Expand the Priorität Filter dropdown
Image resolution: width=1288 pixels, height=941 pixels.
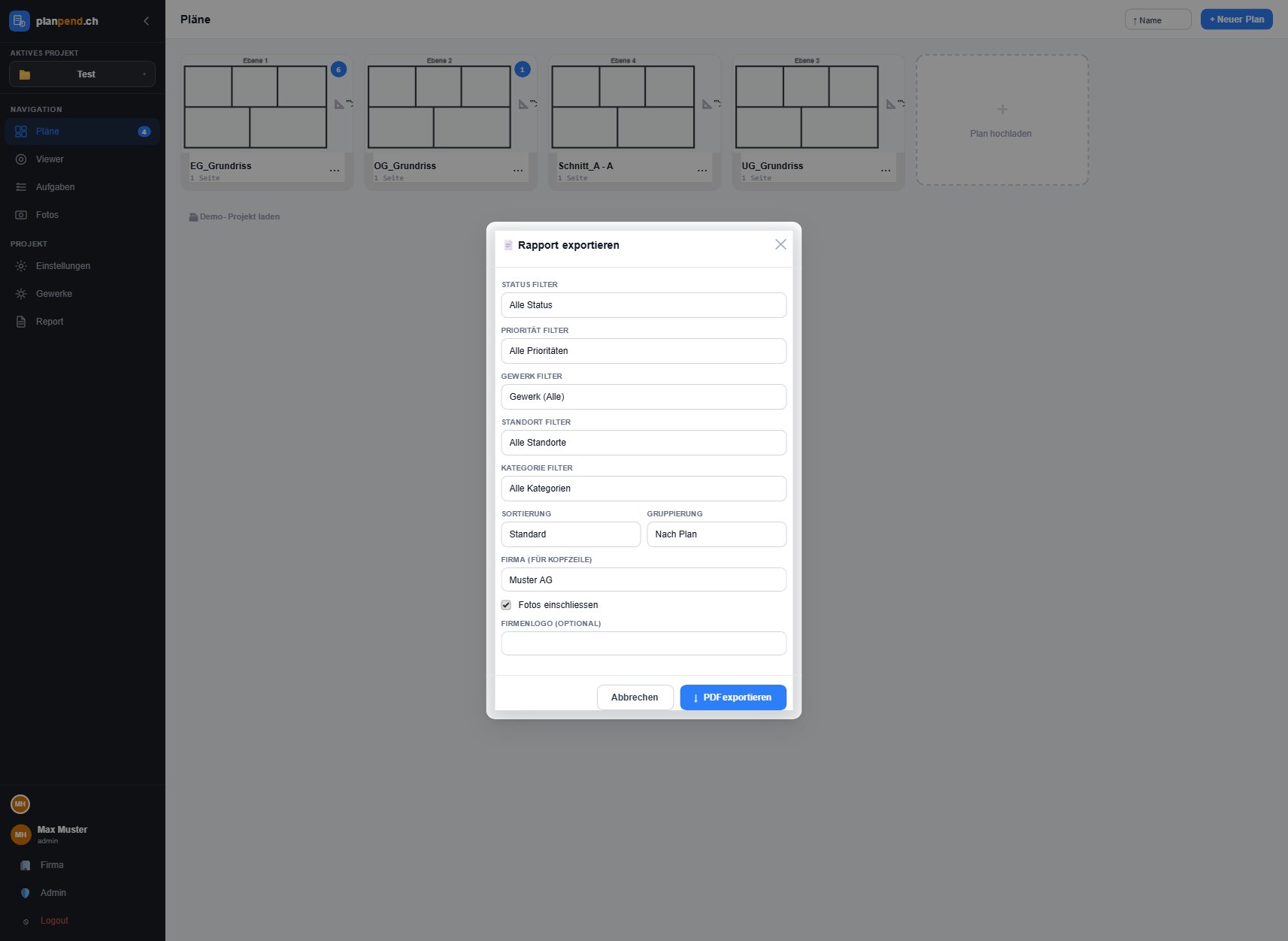click(644, 351)
